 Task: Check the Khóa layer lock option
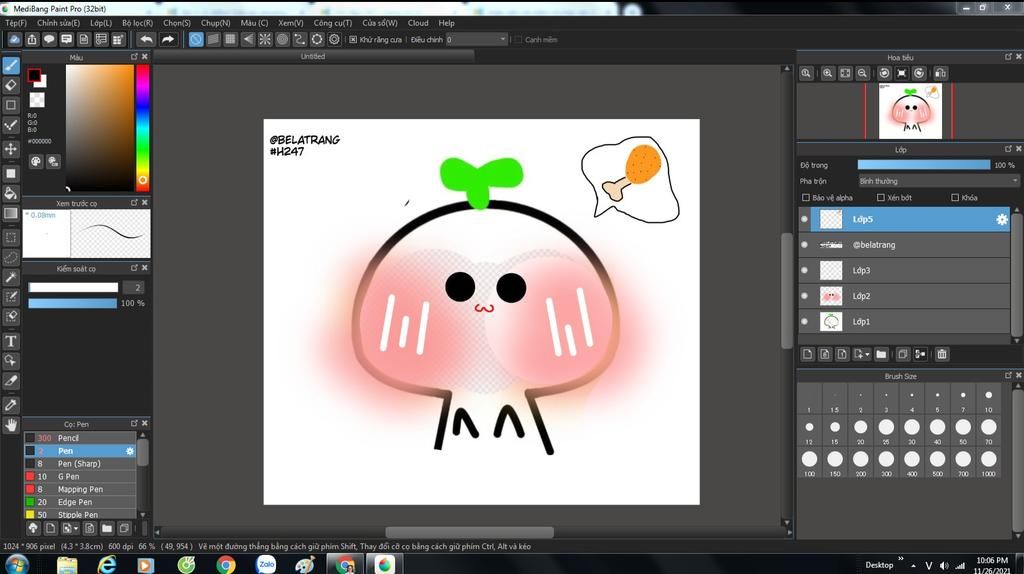tap(955, 198)
